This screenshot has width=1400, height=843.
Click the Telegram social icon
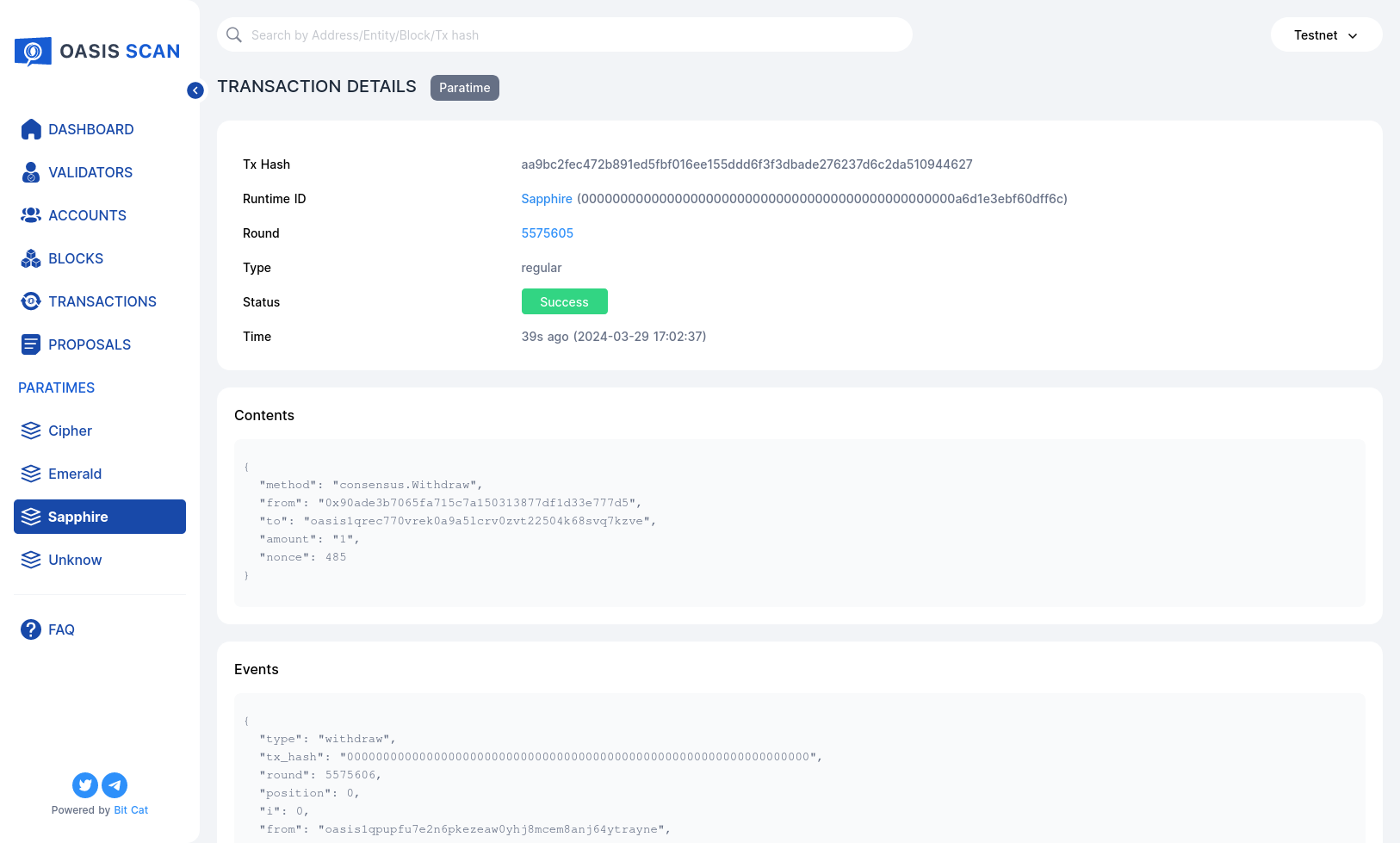(115, 784)
